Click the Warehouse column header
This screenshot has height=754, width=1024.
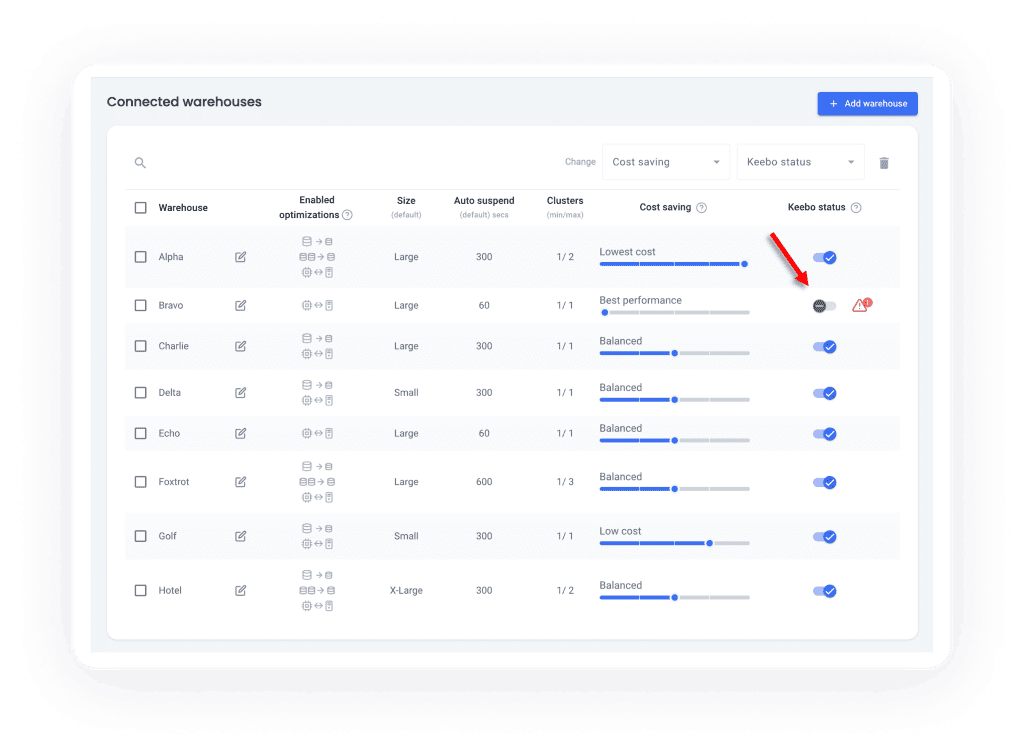point(183,208)
